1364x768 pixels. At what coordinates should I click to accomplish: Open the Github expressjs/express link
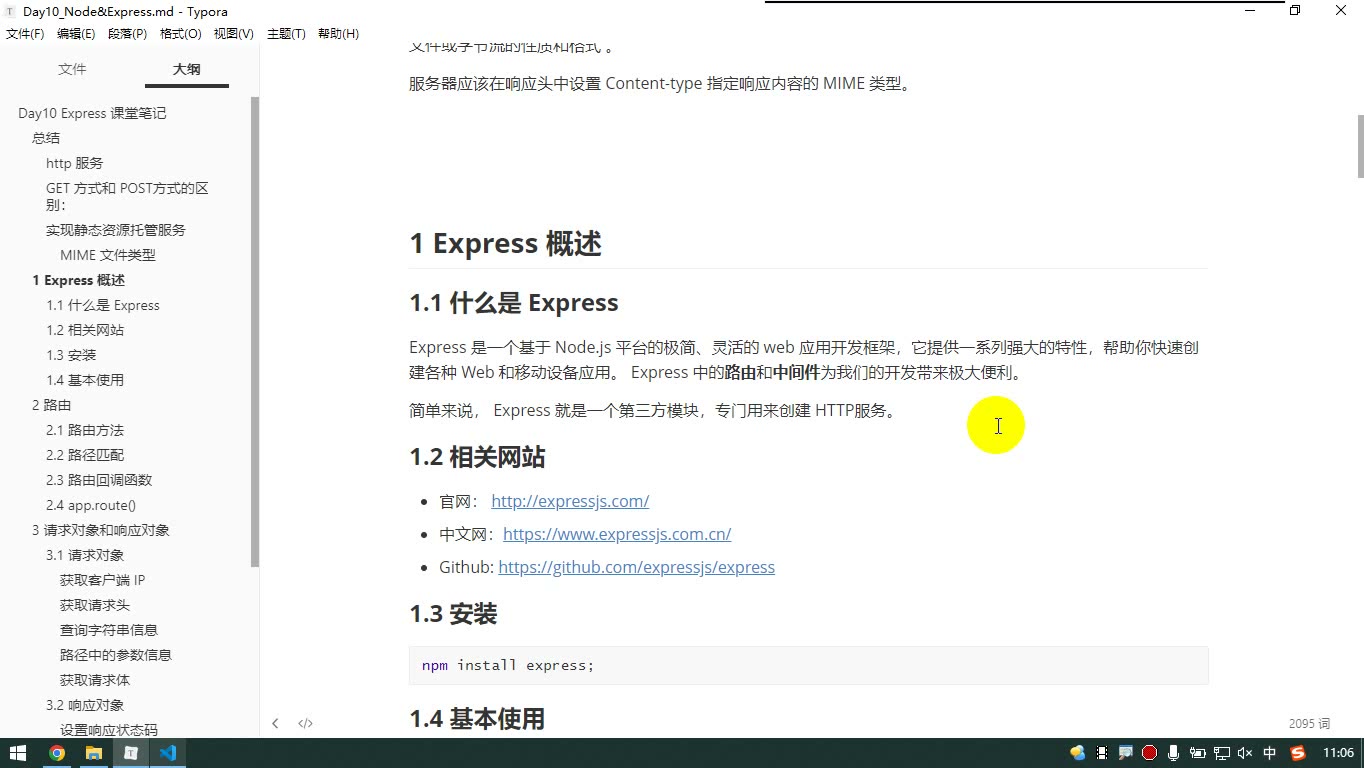[636, 567]
